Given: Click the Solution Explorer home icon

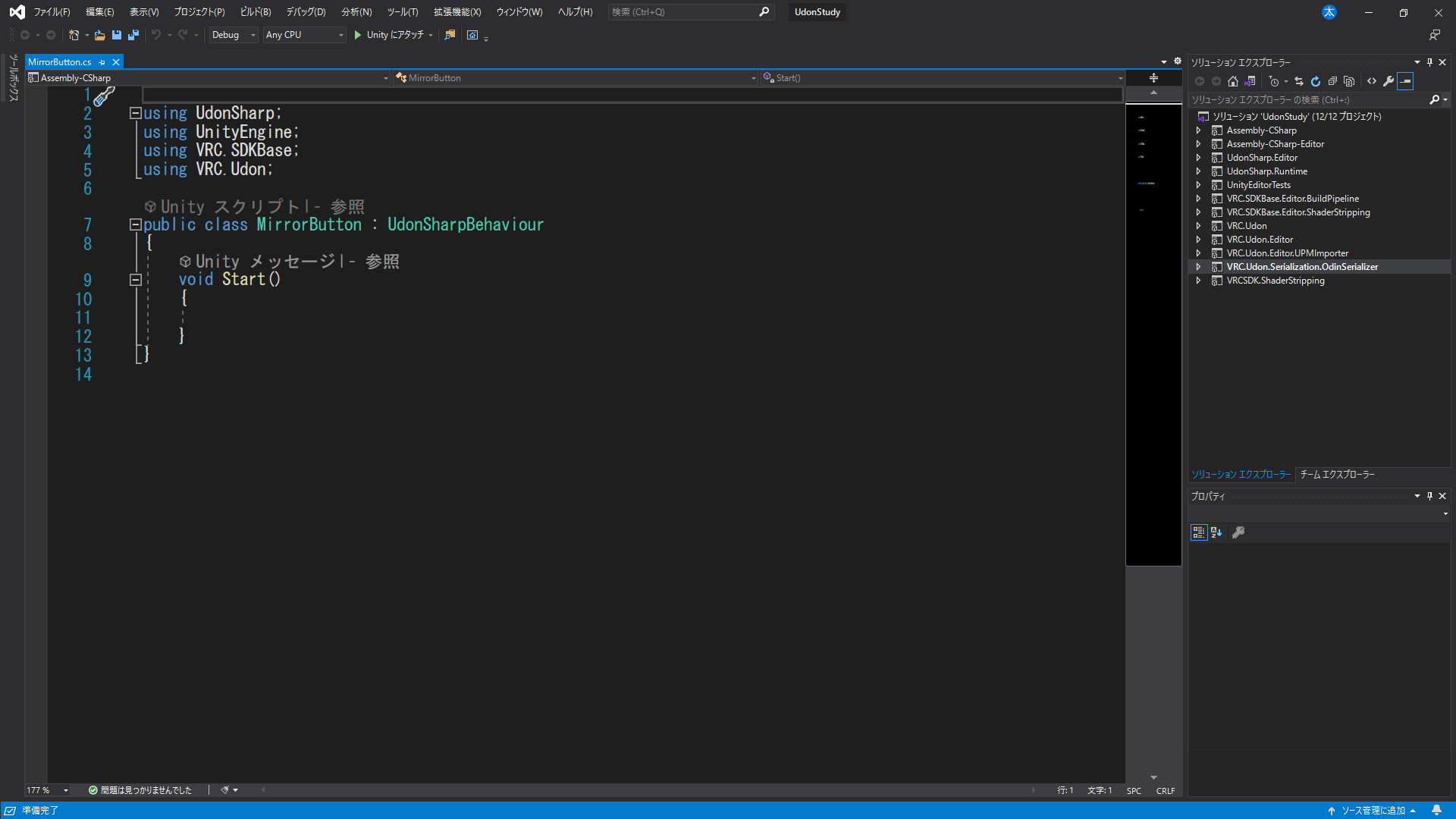Looking at the screenshot, I should click(x=1233, y=81).
